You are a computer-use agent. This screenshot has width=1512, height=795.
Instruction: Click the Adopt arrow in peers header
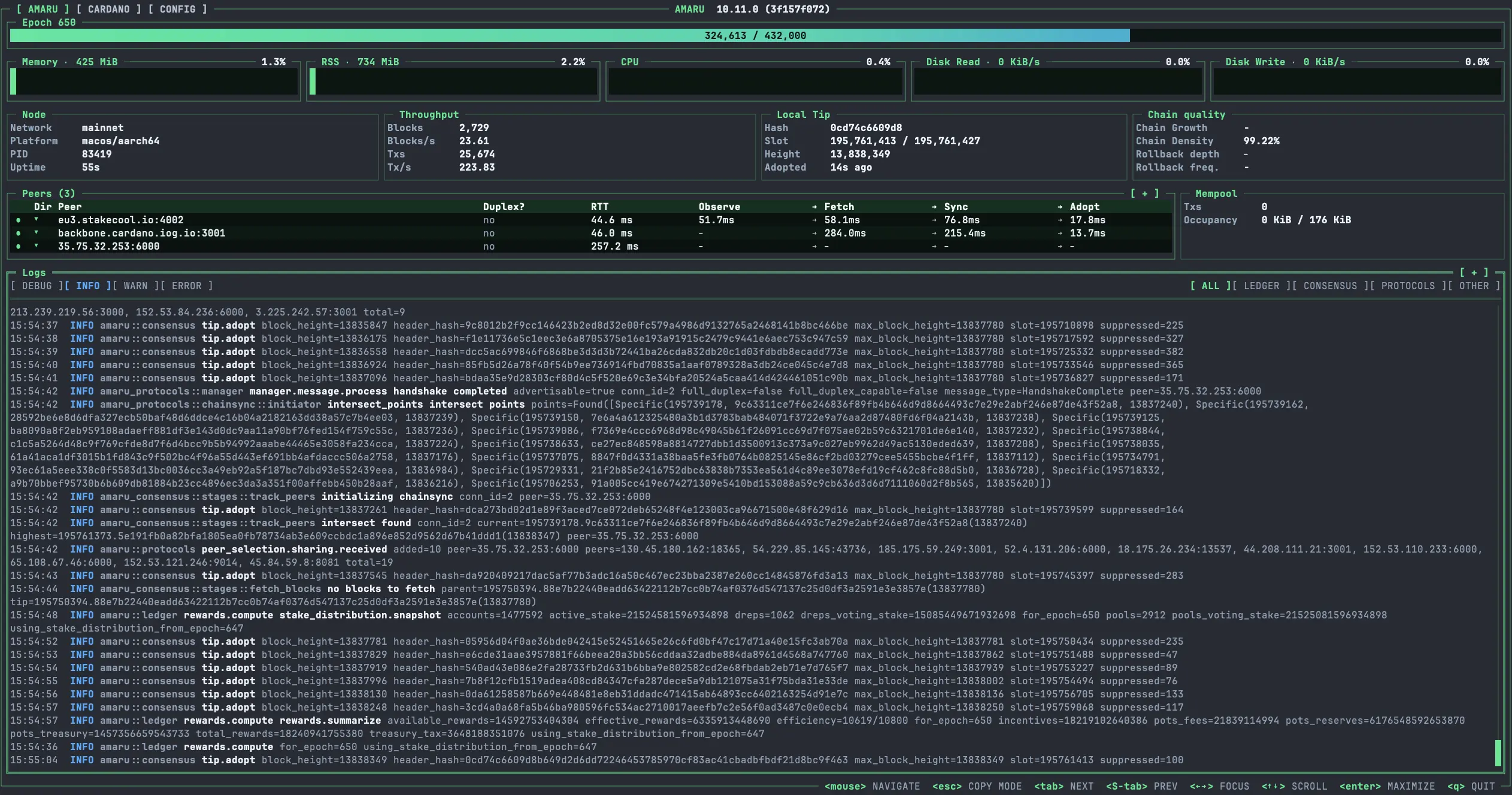(x=1060, y=207)
